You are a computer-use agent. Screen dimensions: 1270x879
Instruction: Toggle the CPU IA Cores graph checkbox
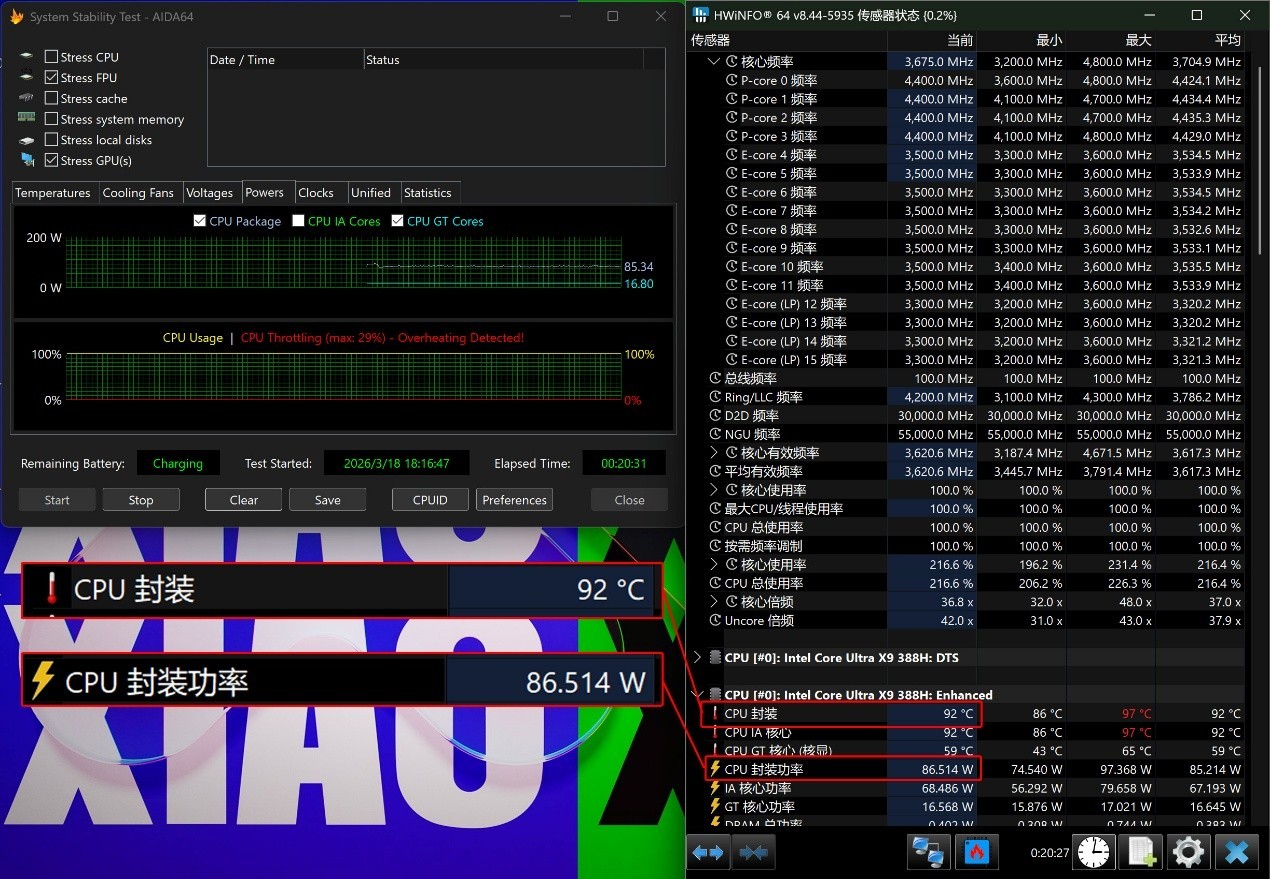[298, 221]
